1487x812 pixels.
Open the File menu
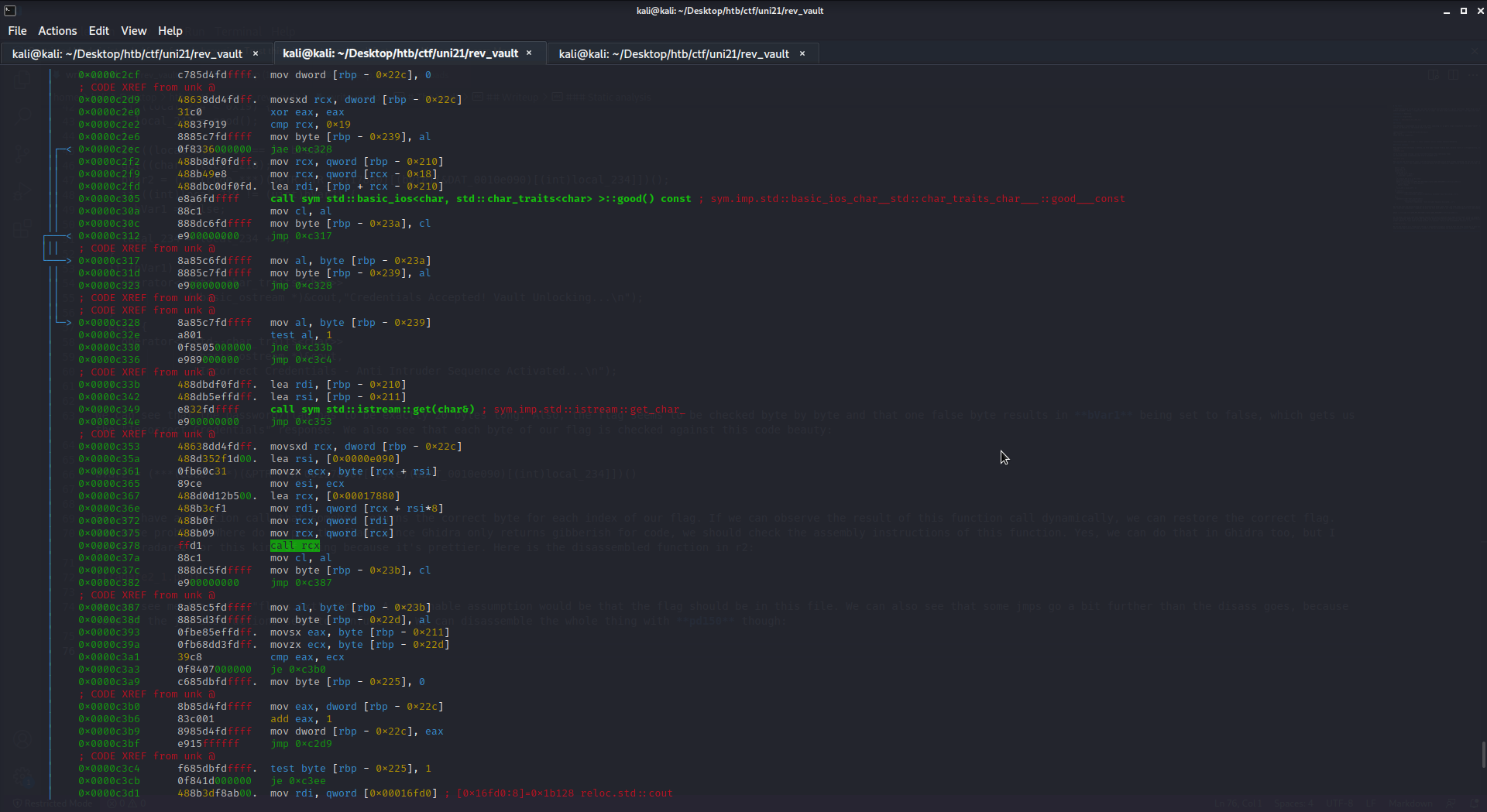point(17,31)
